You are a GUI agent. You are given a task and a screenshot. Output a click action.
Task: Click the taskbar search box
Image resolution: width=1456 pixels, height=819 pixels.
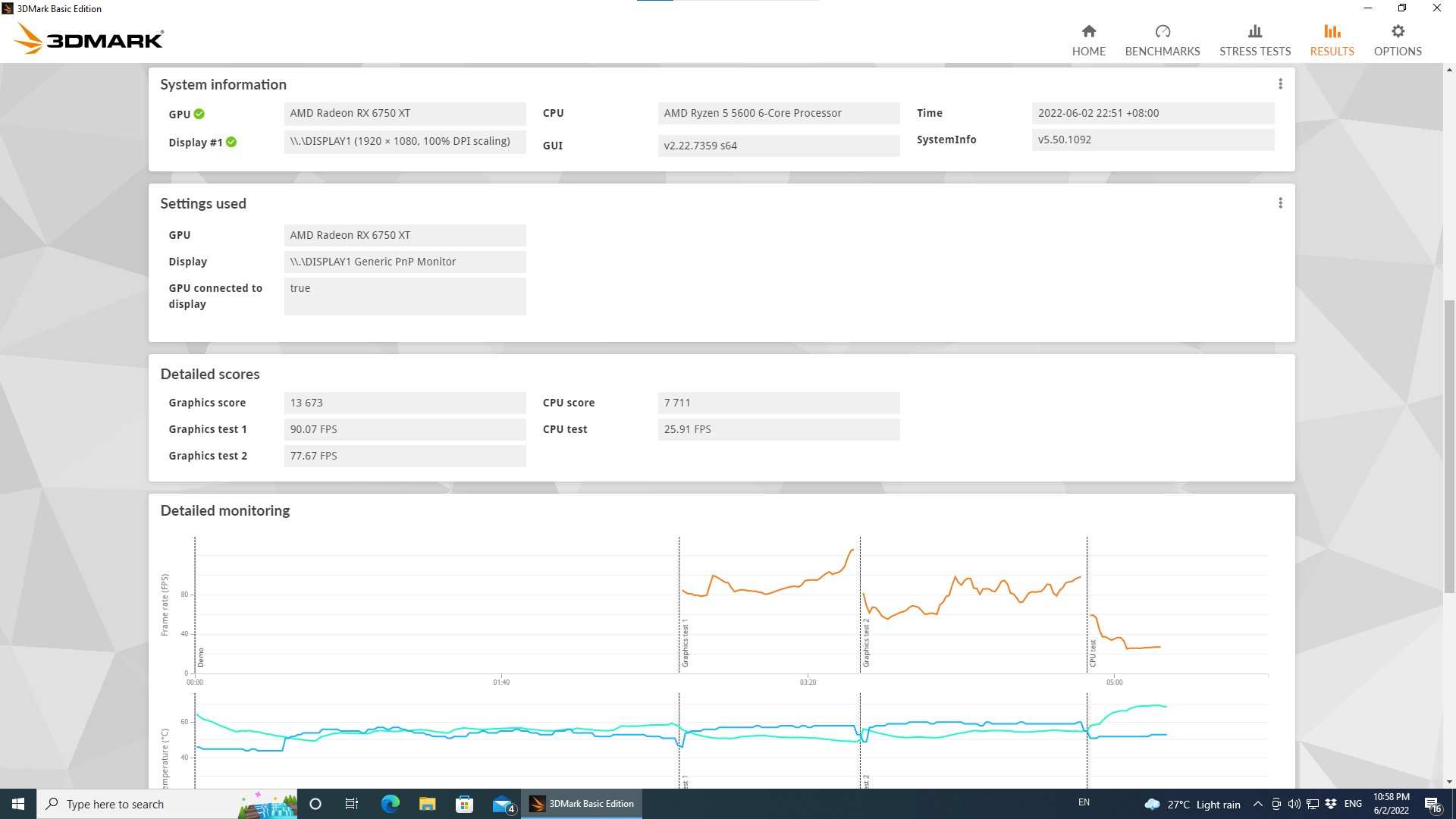point(167,804)
